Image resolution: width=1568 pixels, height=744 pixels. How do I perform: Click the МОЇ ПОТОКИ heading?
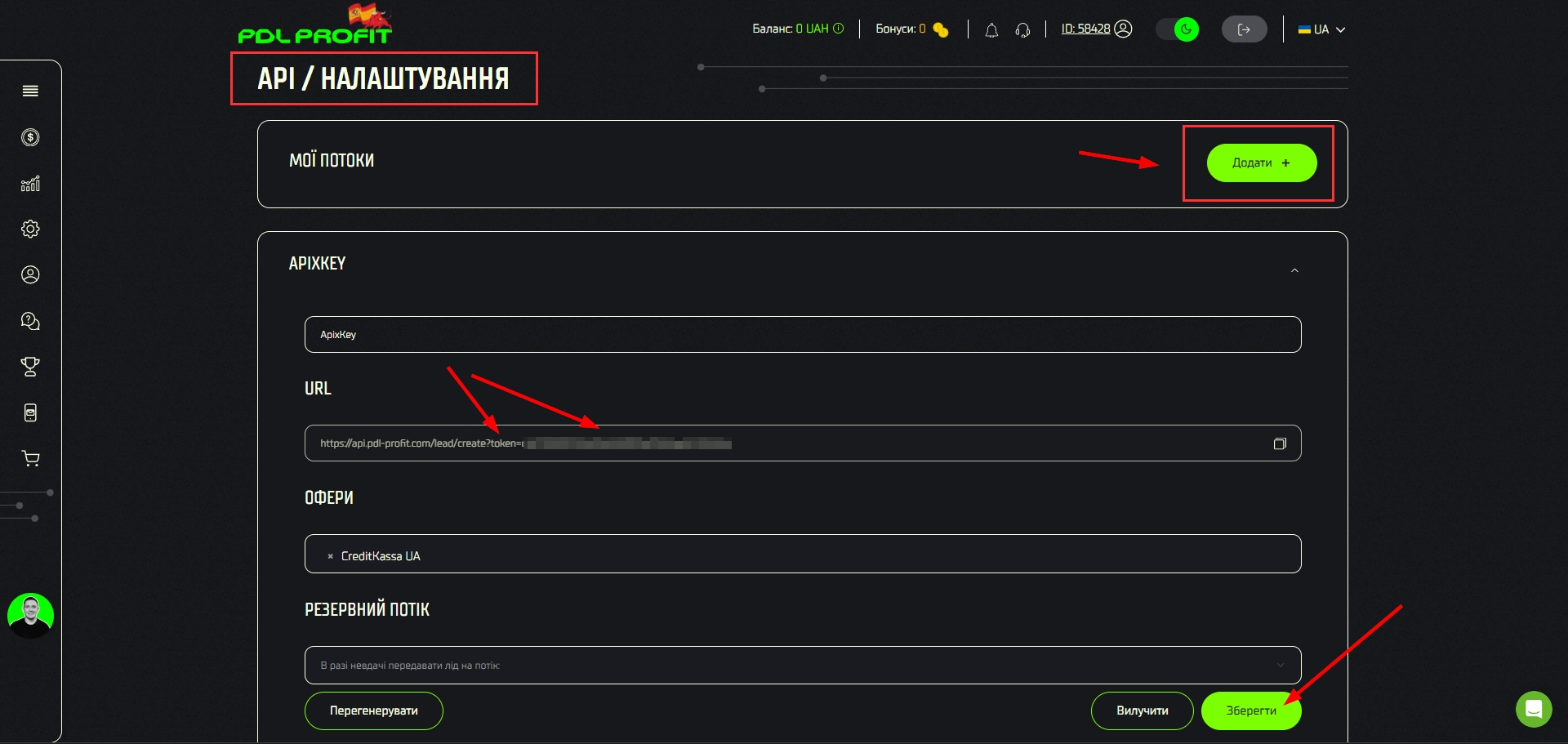click(332, 160)
